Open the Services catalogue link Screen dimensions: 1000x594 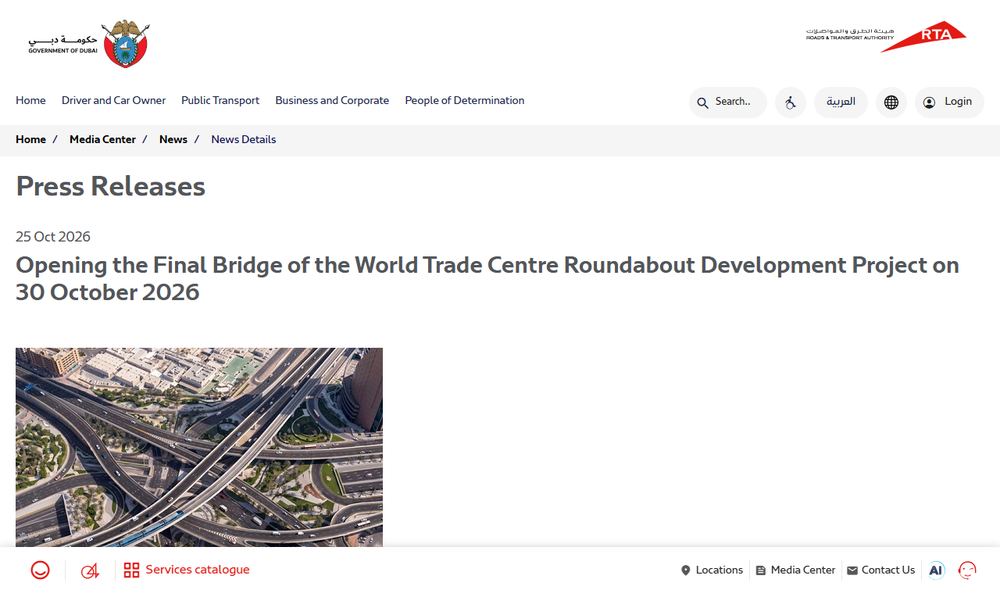point(197,570)
